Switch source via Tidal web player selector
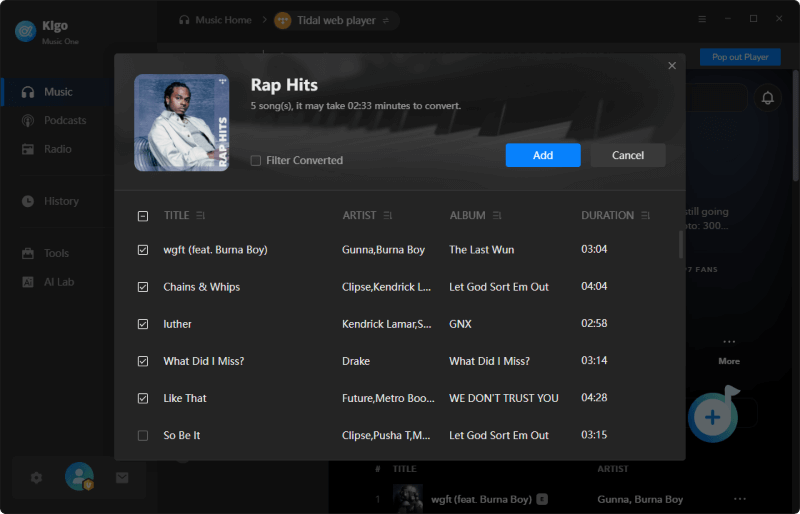 point(335,20)
